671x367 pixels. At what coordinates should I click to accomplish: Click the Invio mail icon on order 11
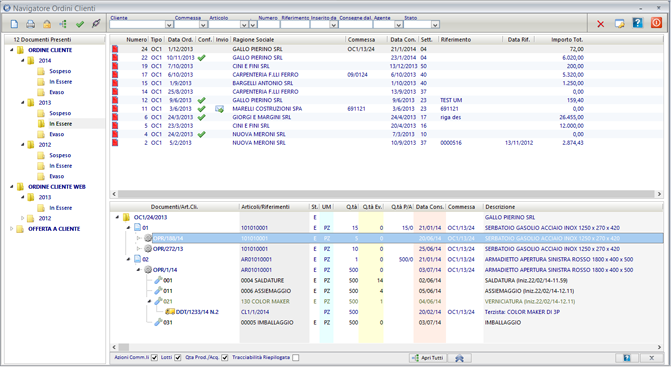(220, 109)
